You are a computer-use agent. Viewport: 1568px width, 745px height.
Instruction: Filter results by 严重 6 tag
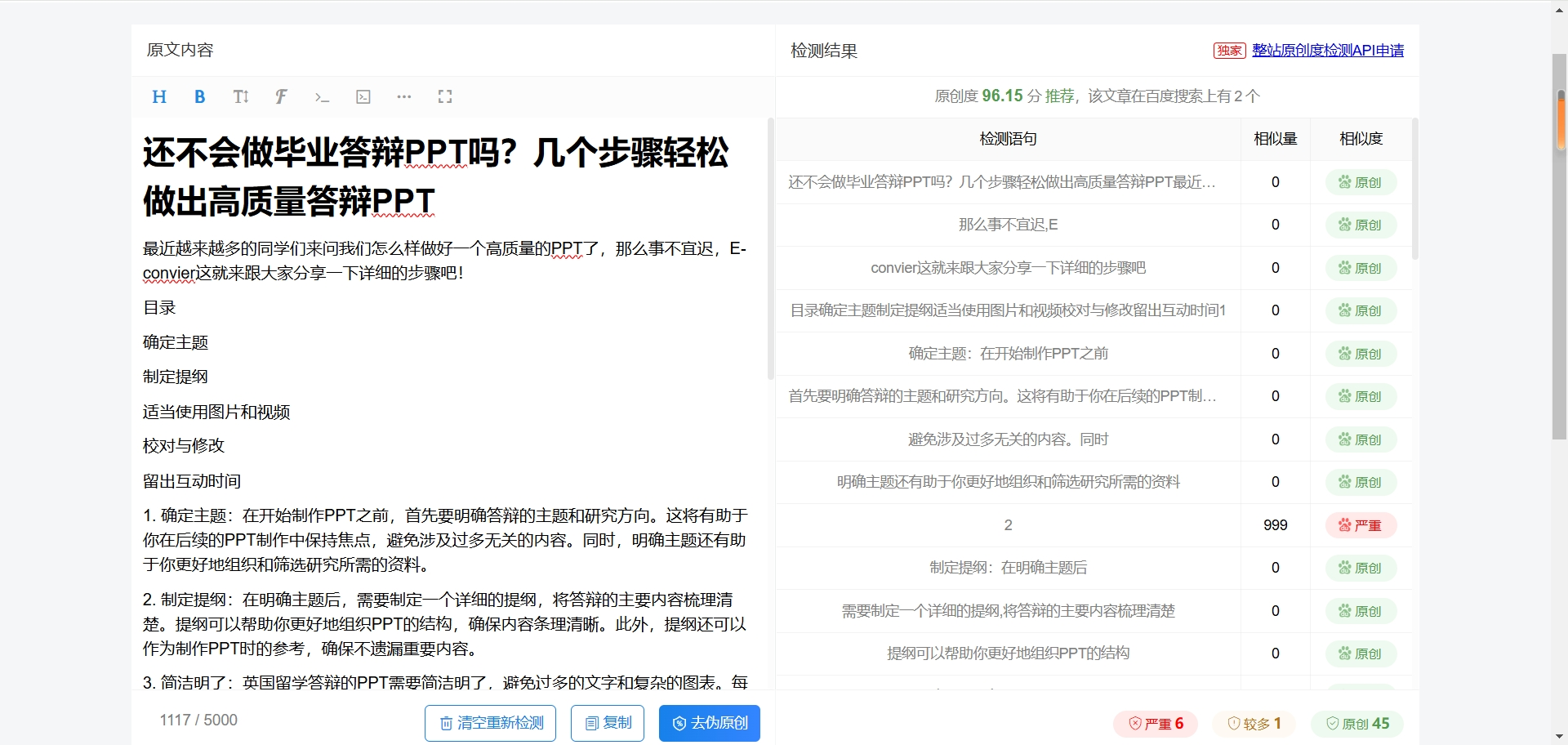coord(1156,724)
